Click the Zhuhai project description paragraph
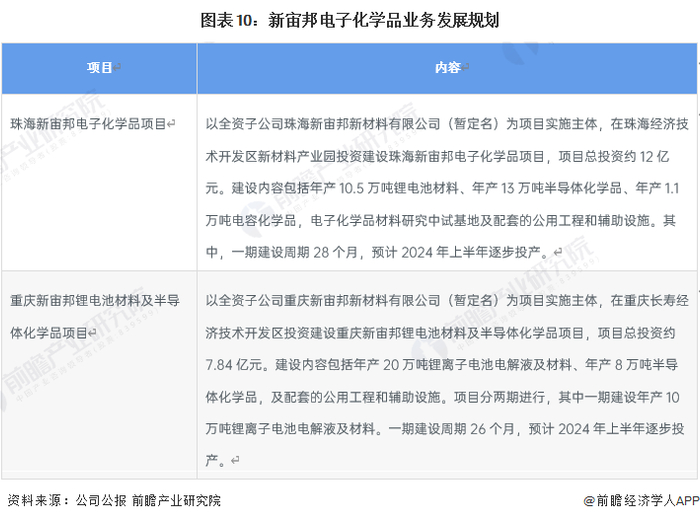 click(447, 188)
